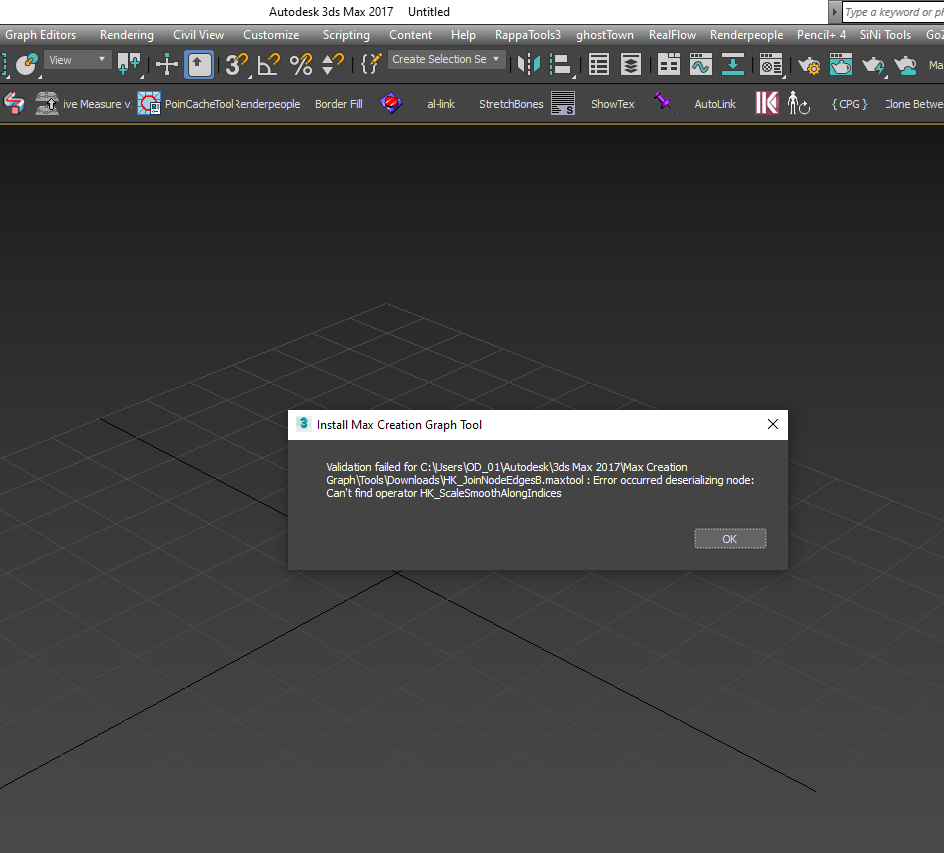Toggle the Select and Manipulate icon
Image resolution: width=944 pixels, height=853 pixels.
[166, 64]
